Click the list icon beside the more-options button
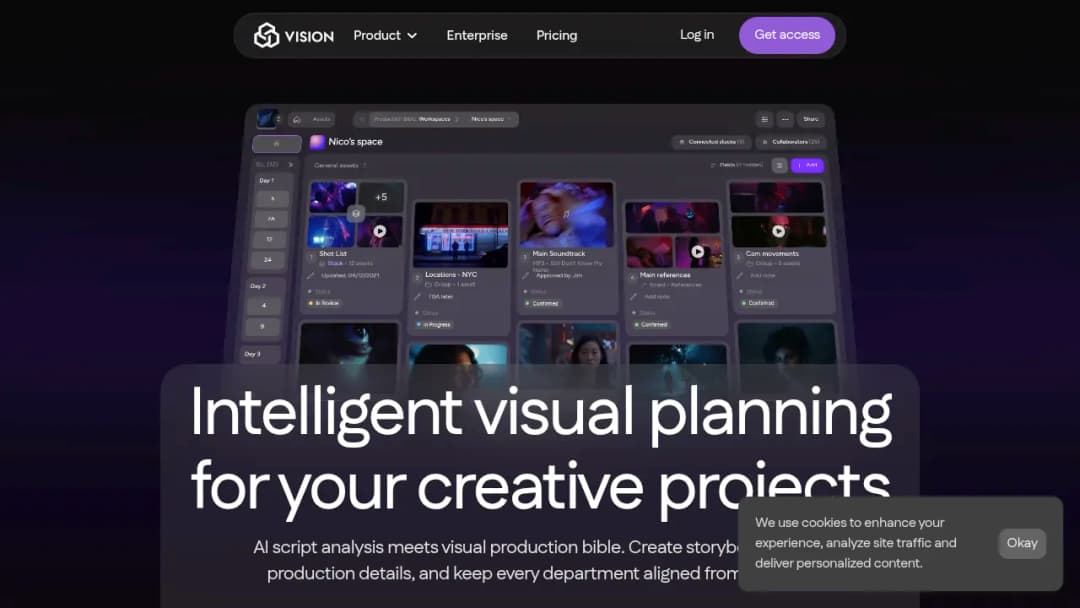The image size is (1080, 608). click(765, 119)
